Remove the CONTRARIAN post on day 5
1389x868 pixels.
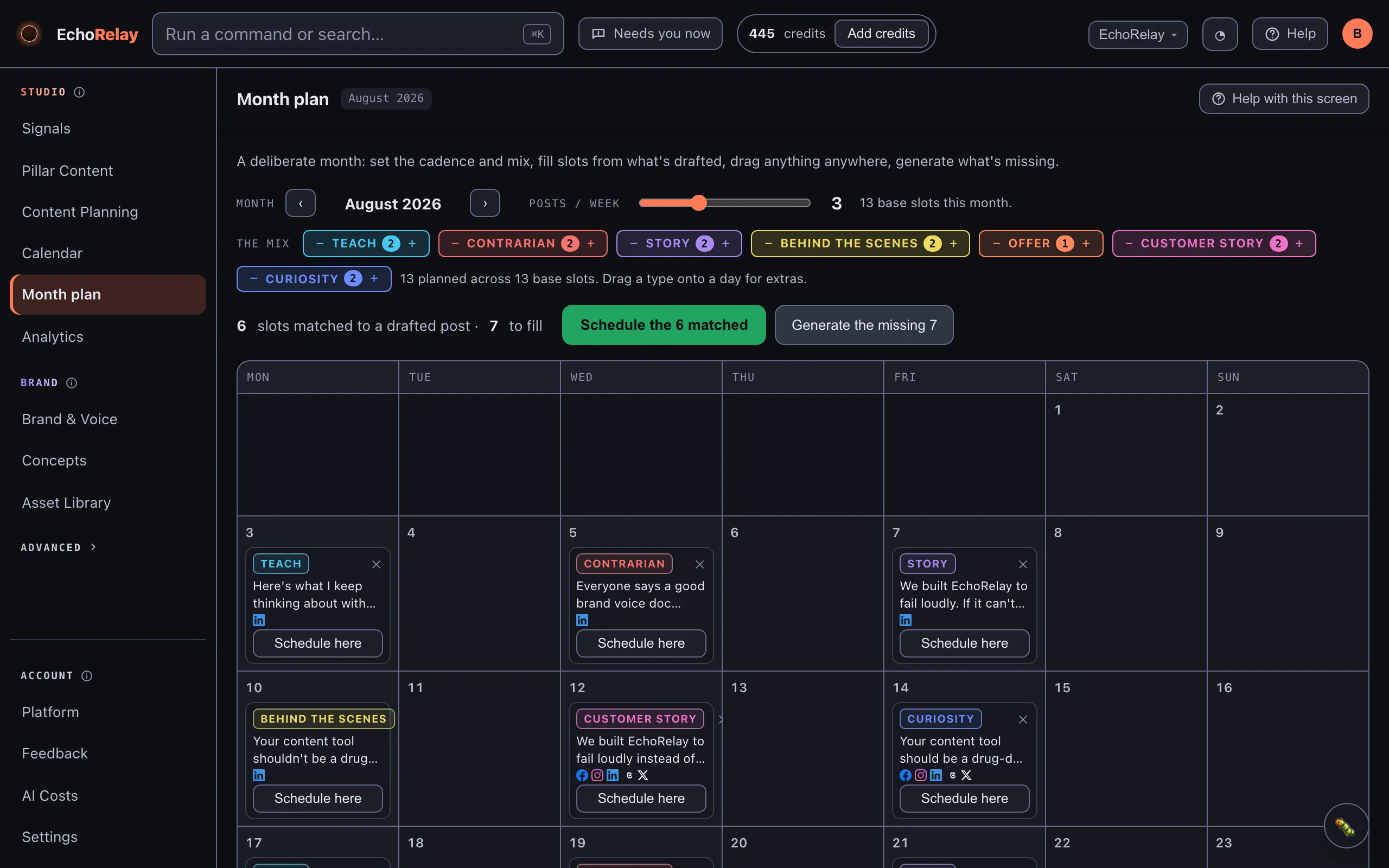click(x=699, y=564)
